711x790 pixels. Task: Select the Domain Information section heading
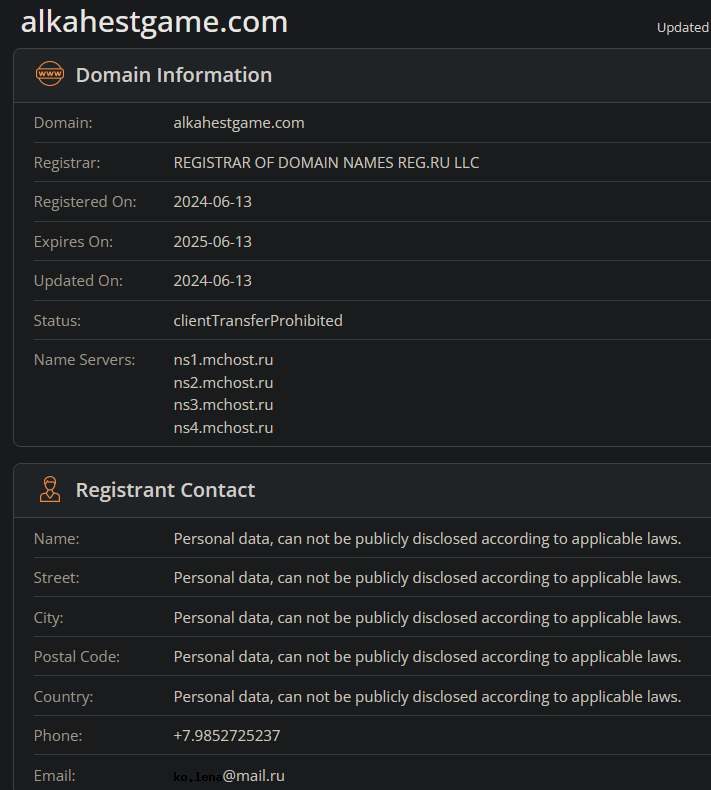[173, 75]
